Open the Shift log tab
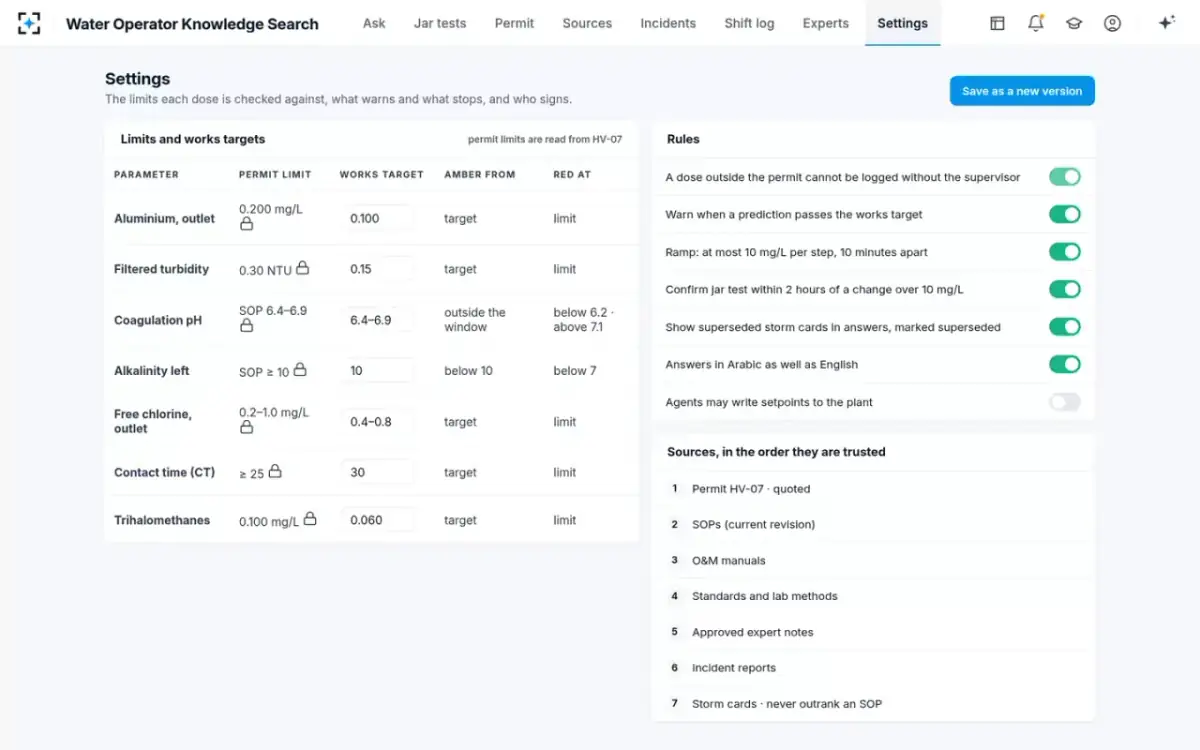The image size is (1200, 750). click(749, 23)
